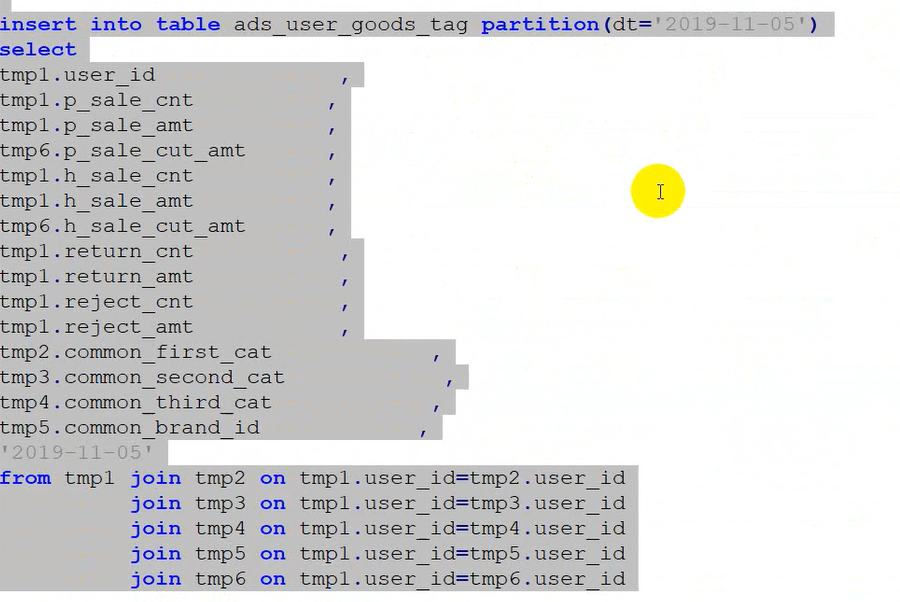Click the 'select' keyword

pyautogui.click(x=38, y=50)
